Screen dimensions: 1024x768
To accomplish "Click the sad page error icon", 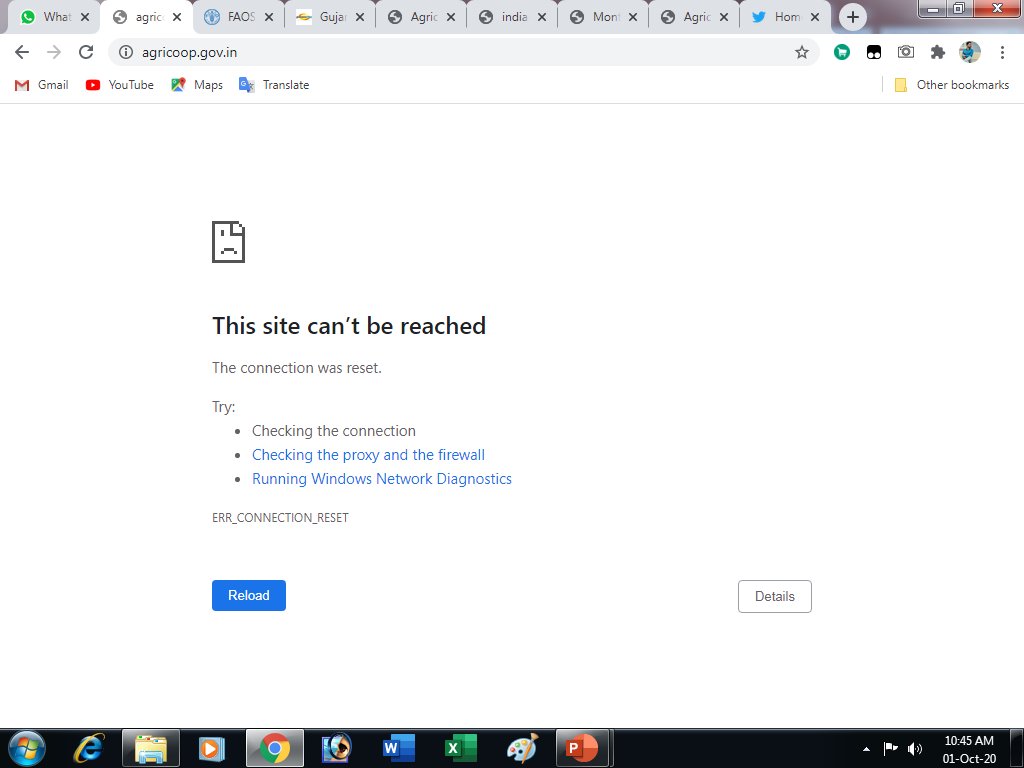I will point(229,242).
